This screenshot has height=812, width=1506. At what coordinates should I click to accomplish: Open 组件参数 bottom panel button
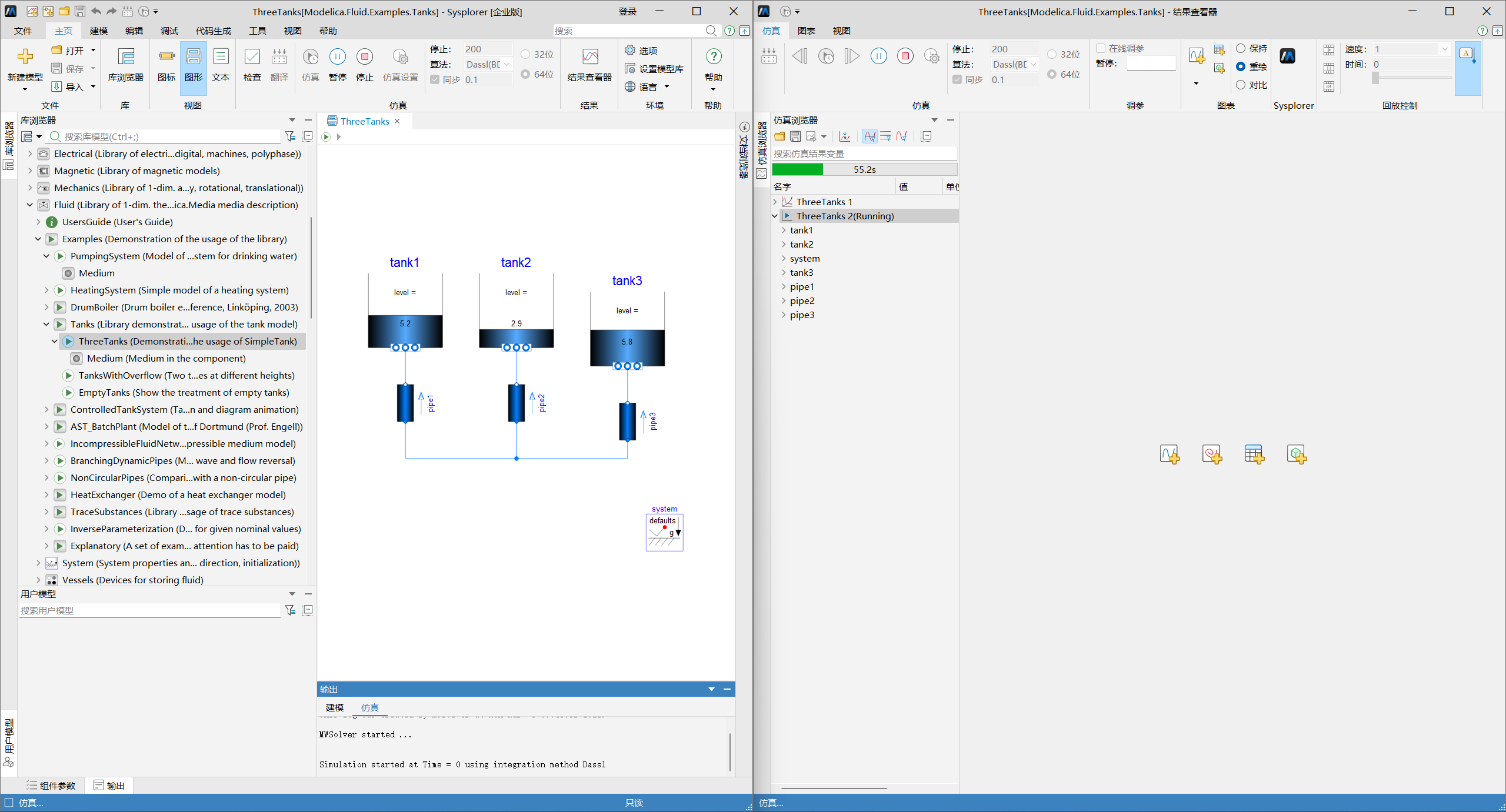[x=51, y=786]
